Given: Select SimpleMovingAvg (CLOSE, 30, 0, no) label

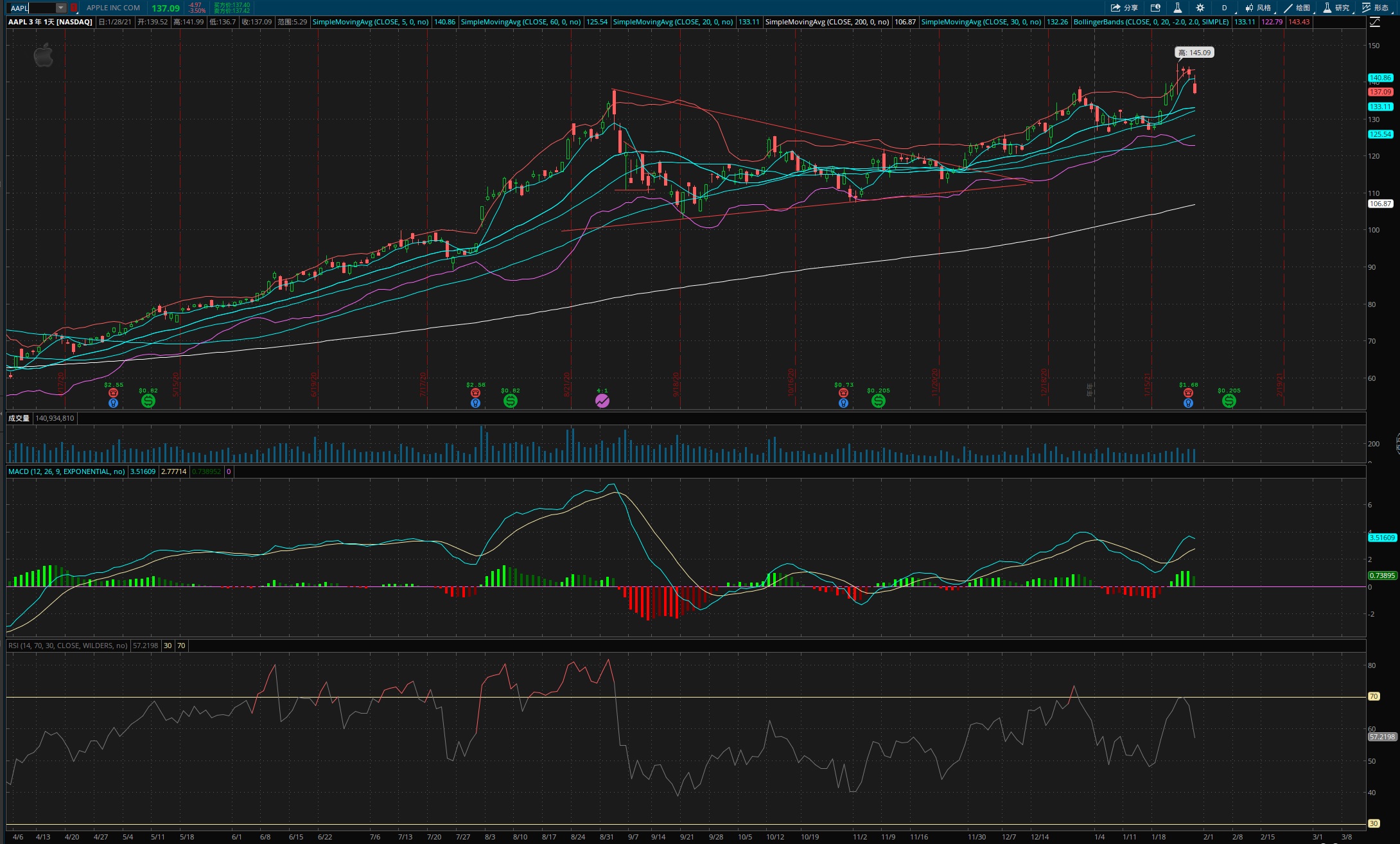Looking at the screenshot, I should 981,22.
